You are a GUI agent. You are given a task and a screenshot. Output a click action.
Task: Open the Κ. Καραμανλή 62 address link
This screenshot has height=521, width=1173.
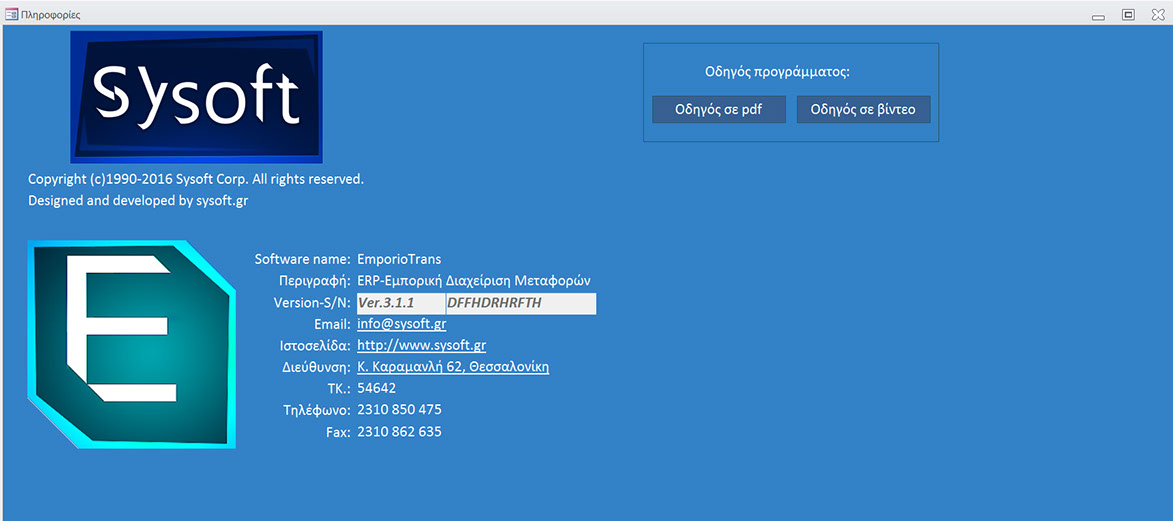click(453, 367)
